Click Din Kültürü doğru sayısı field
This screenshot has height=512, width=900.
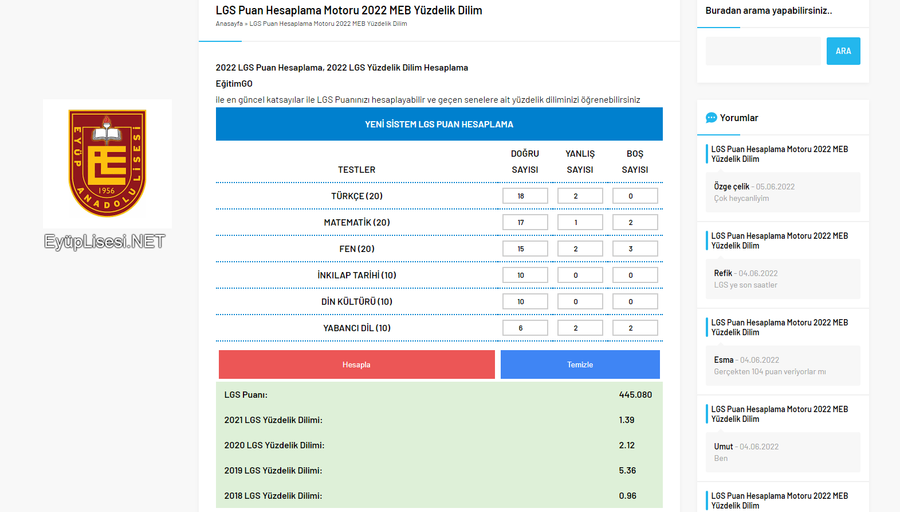[525, 301]
